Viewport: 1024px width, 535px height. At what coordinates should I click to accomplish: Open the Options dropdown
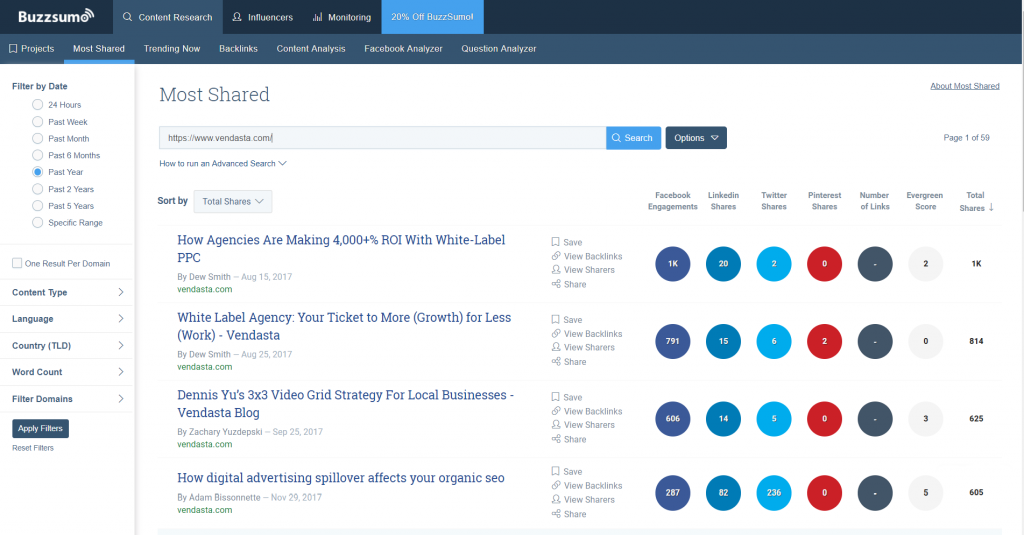click(696, 138)
